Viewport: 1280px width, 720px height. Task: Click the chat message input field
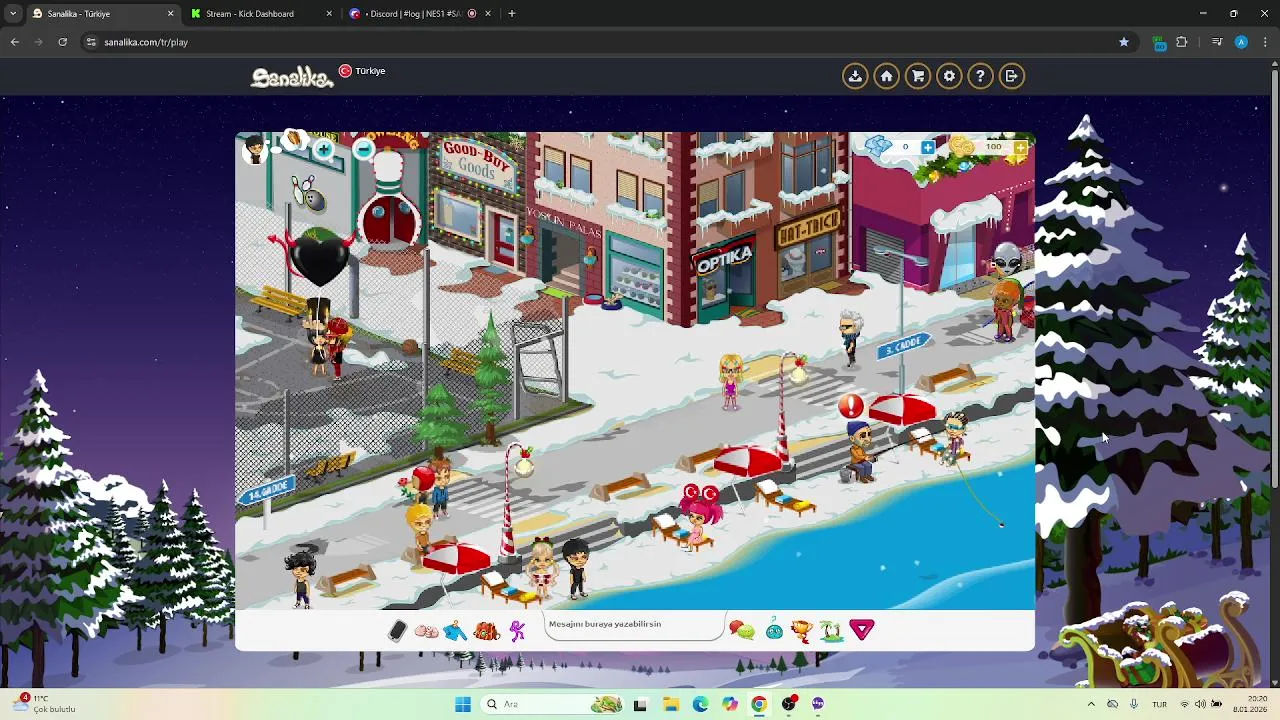[634, 627]
